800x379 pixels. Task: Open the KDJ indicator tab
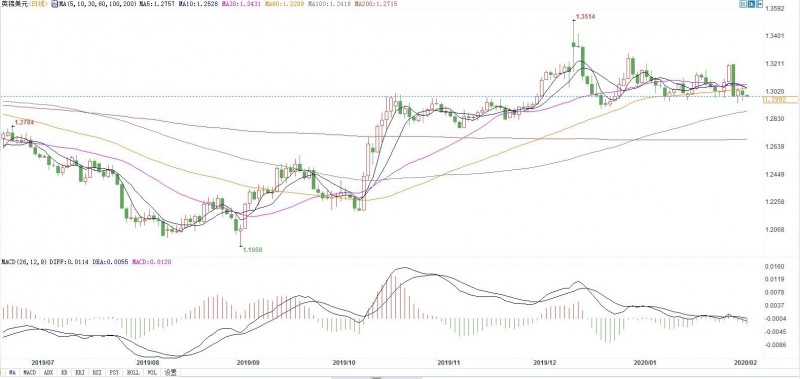[80, 373]
